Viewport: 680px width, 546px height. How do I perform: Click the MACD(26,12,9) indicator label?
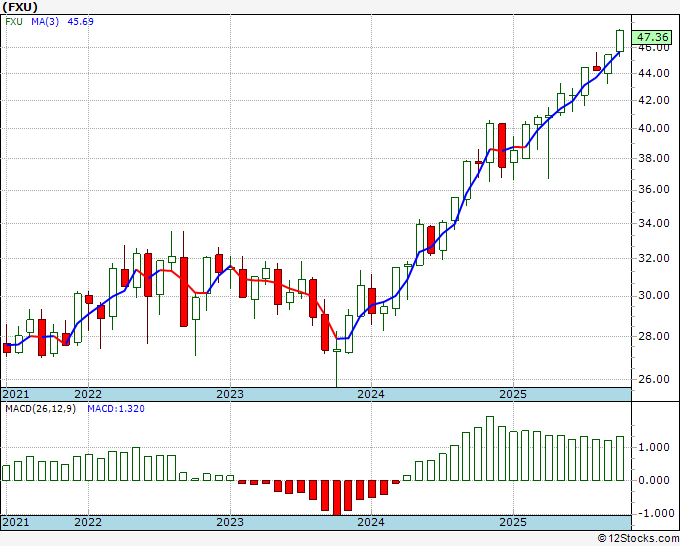click(x=40, y=409)
